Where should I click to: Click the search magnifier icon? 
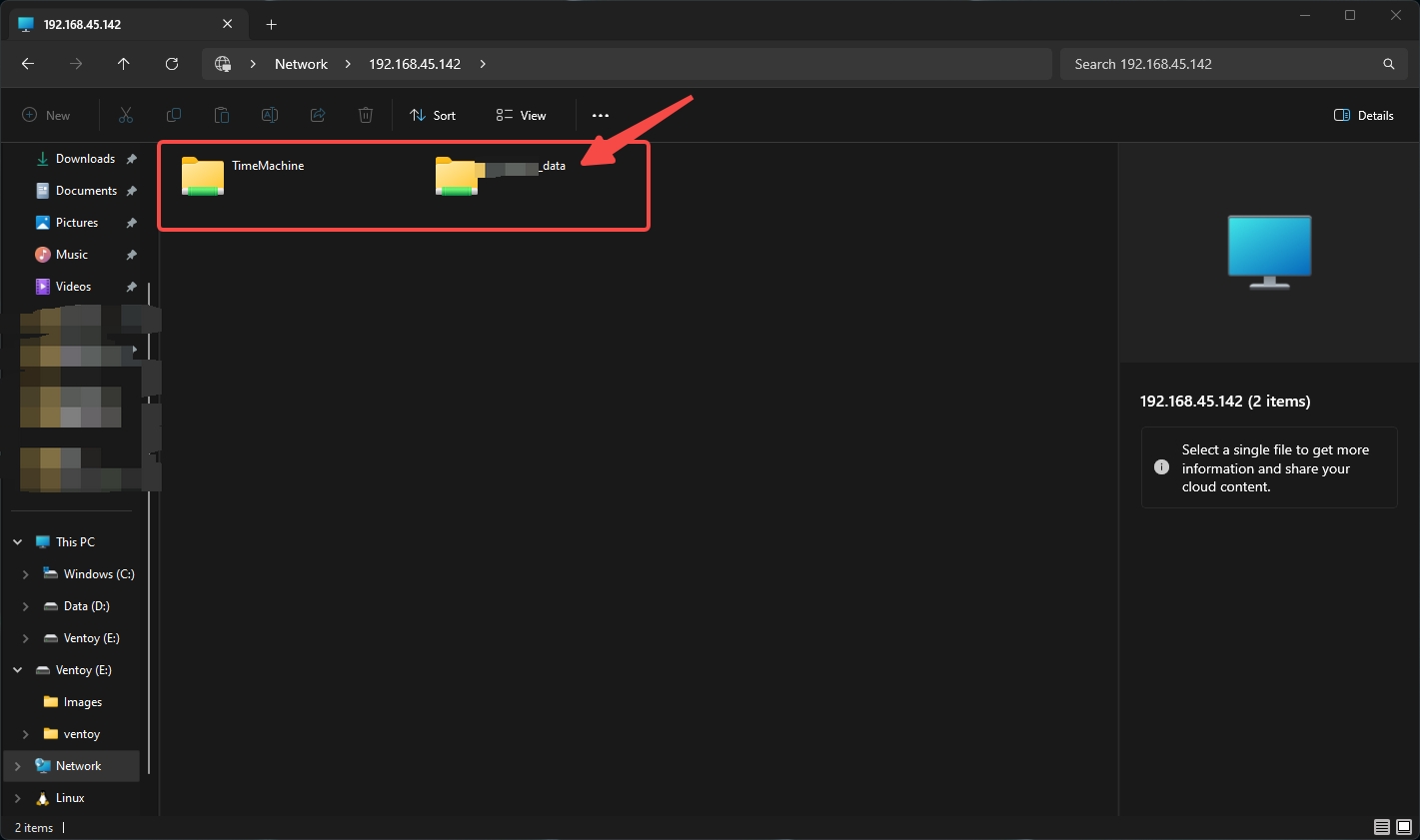1388,64
